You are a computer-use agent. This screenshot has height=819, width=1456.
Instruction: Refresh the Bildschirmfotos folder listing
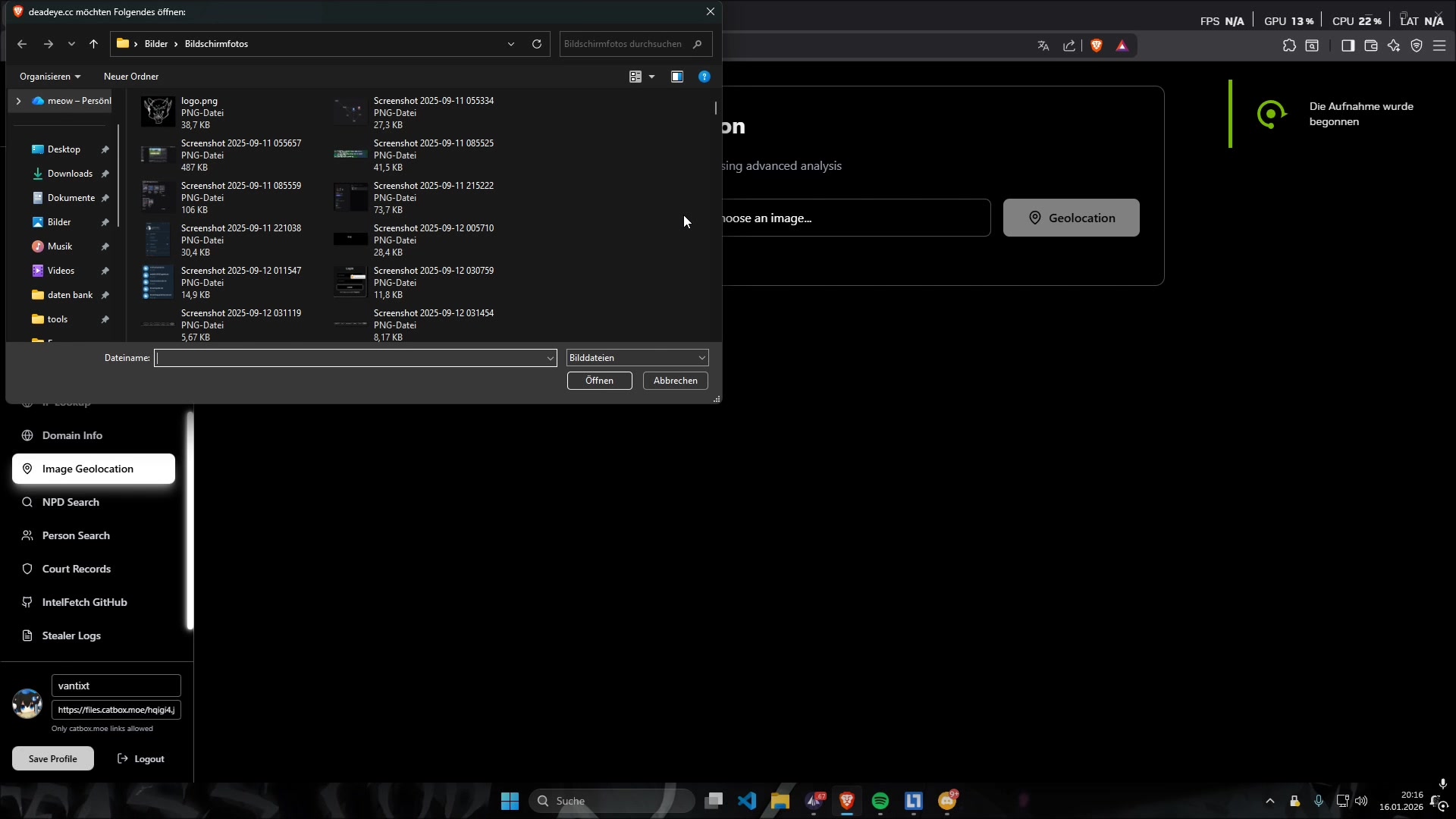[x=537, y=44]
